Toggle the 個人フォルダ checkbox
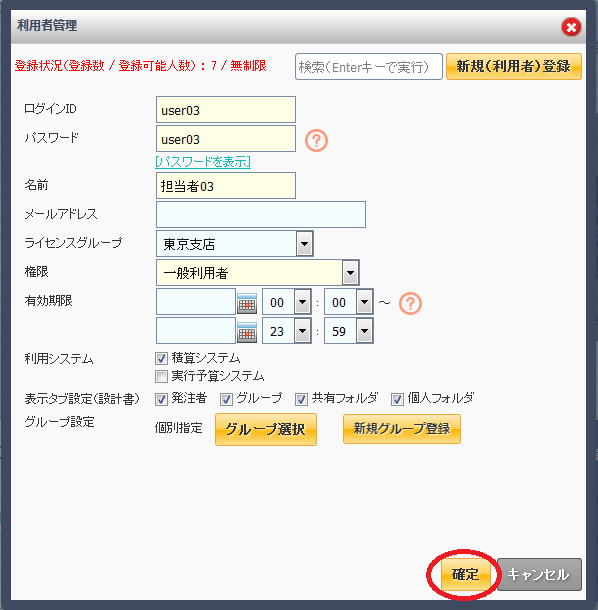Image resolution: width=598 pixels, height=610 pixels. pos(397,400)
